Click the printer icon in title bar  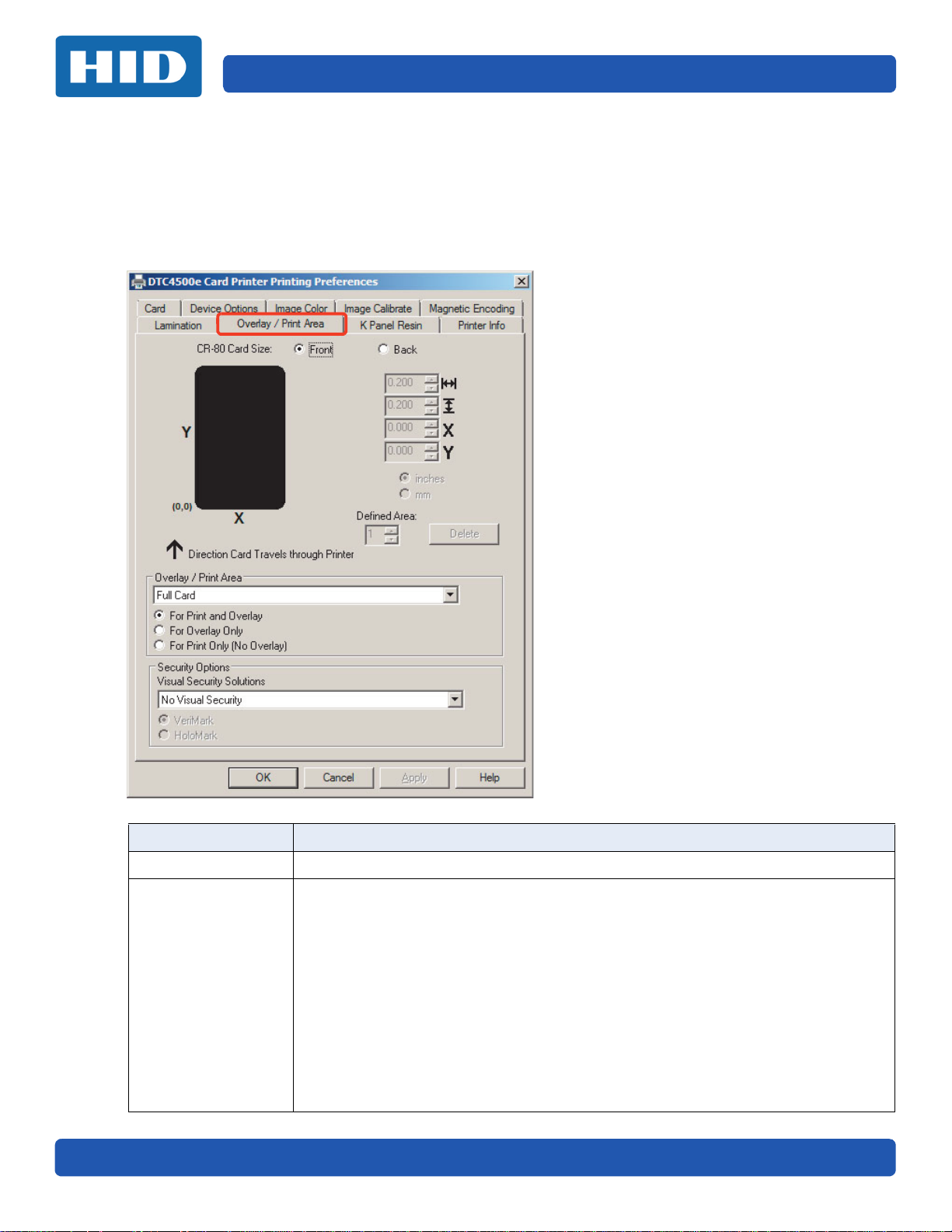[138, 281]
